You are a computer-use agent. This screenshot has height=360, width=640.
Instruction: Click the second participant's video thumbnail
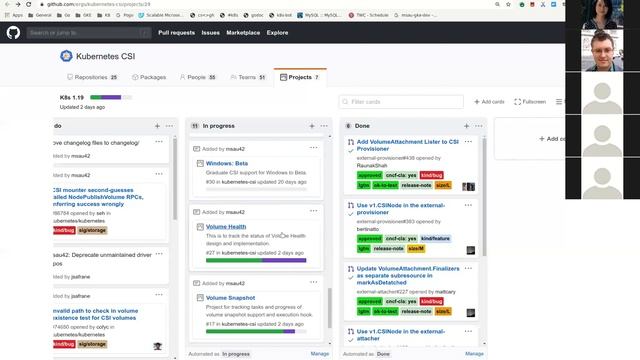coord(602,51)
